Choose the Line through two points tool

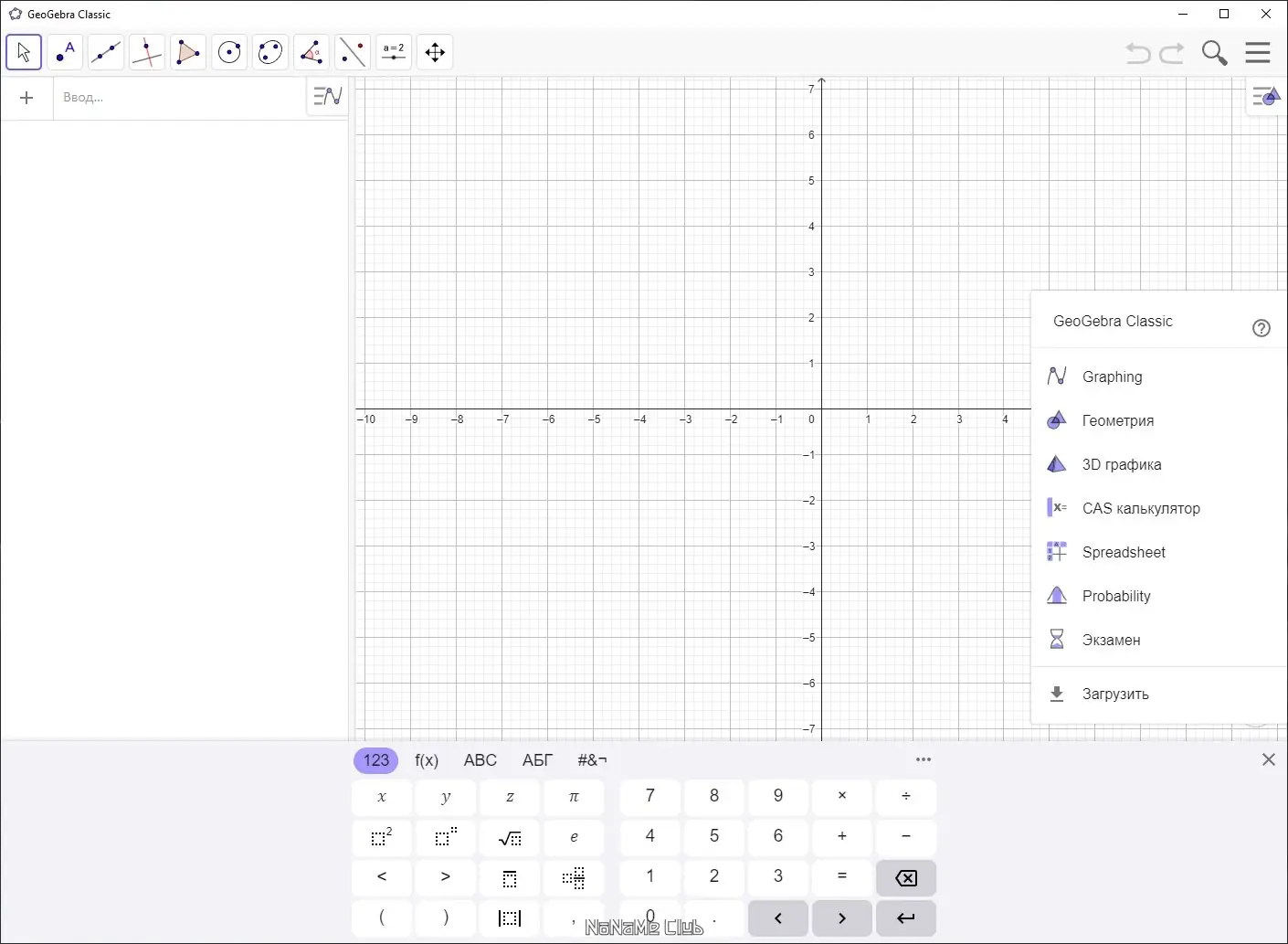(106, 52)
